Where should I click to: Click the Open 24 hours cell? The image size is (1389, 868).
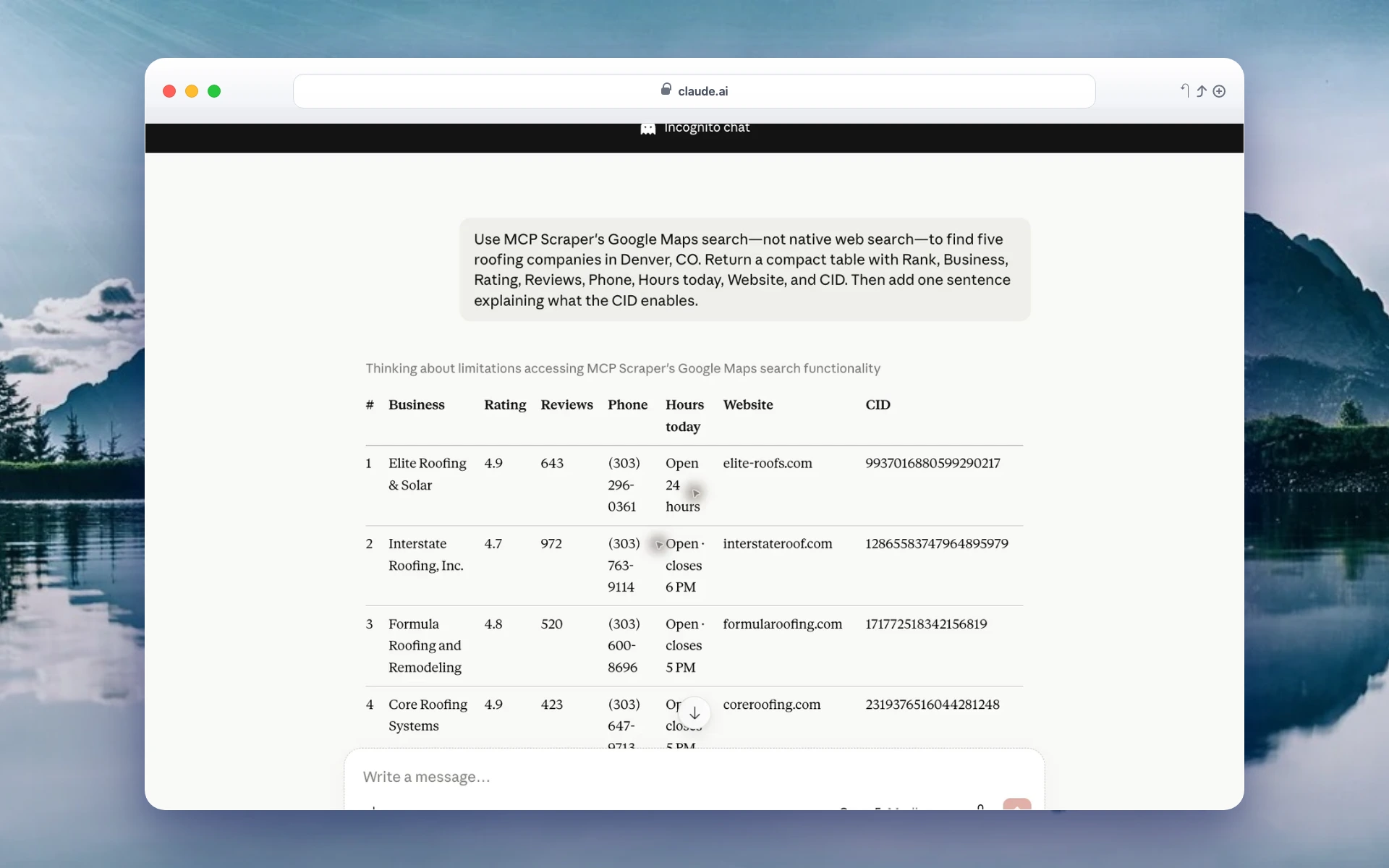click(683, 485)
